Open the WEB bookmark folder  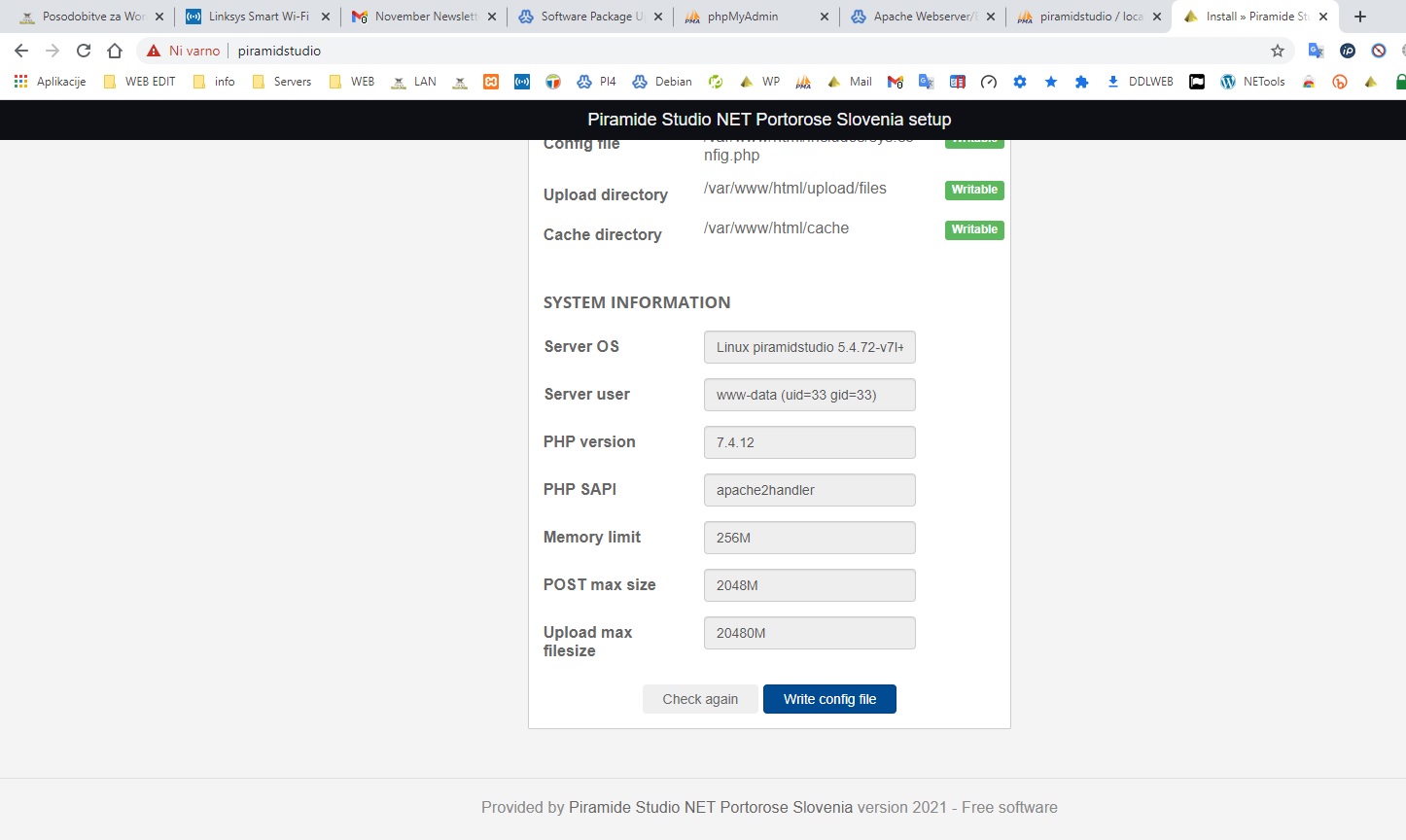point(351,82)
